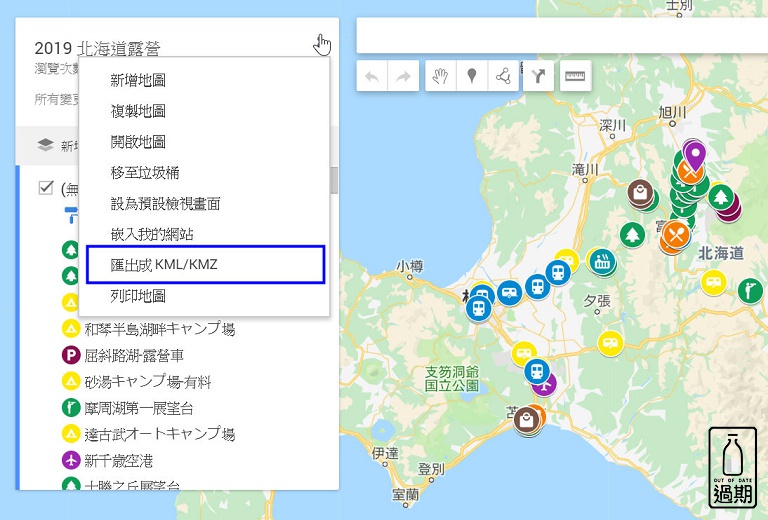Click the green tree marker at top right cluster
This screenshot has width=768, height=520.
click(x=720, y=197)
